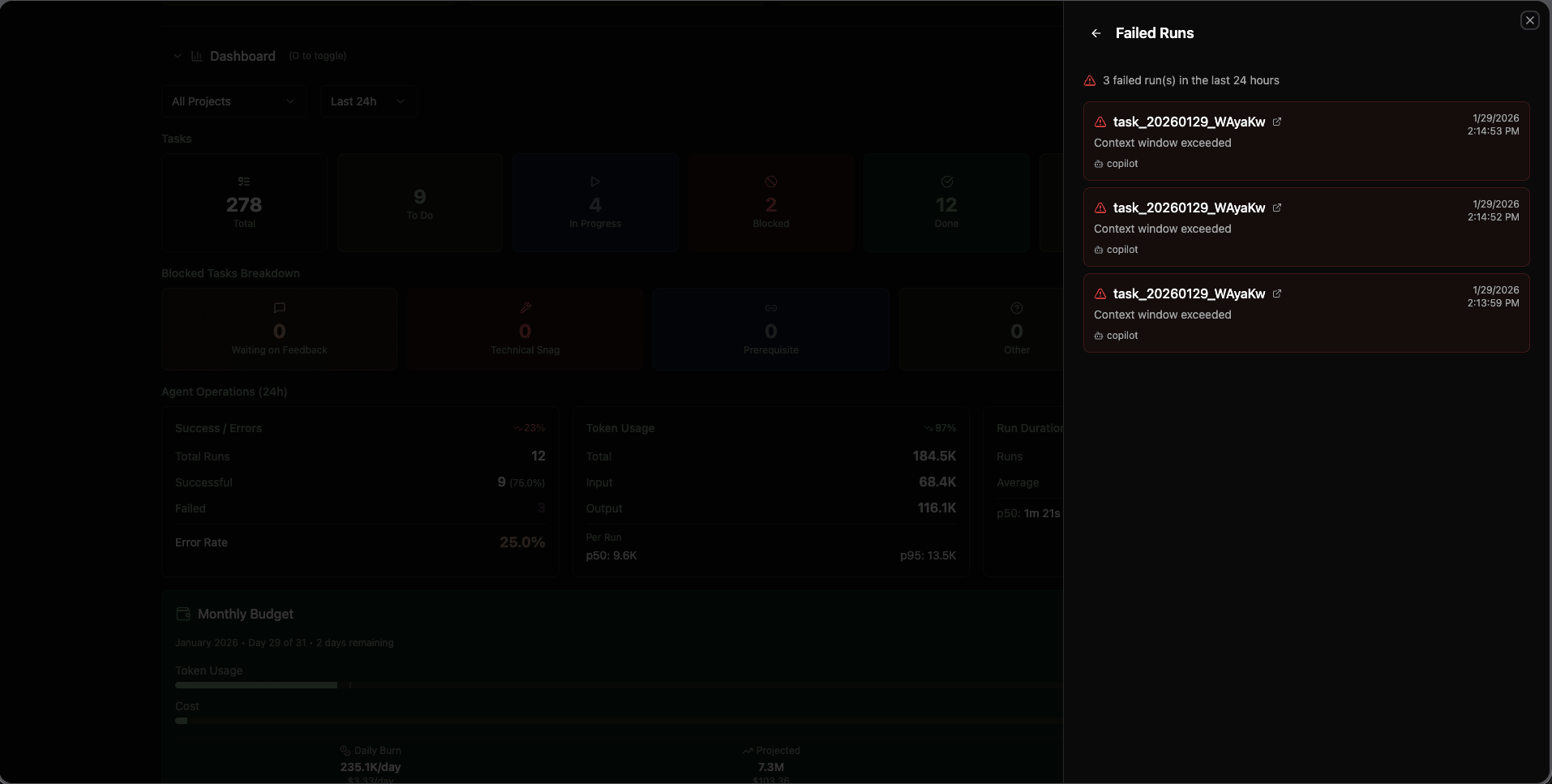Select the In Progress tasks card
The height and width of the screenshot is (784, 1552).
click(595, 203)
